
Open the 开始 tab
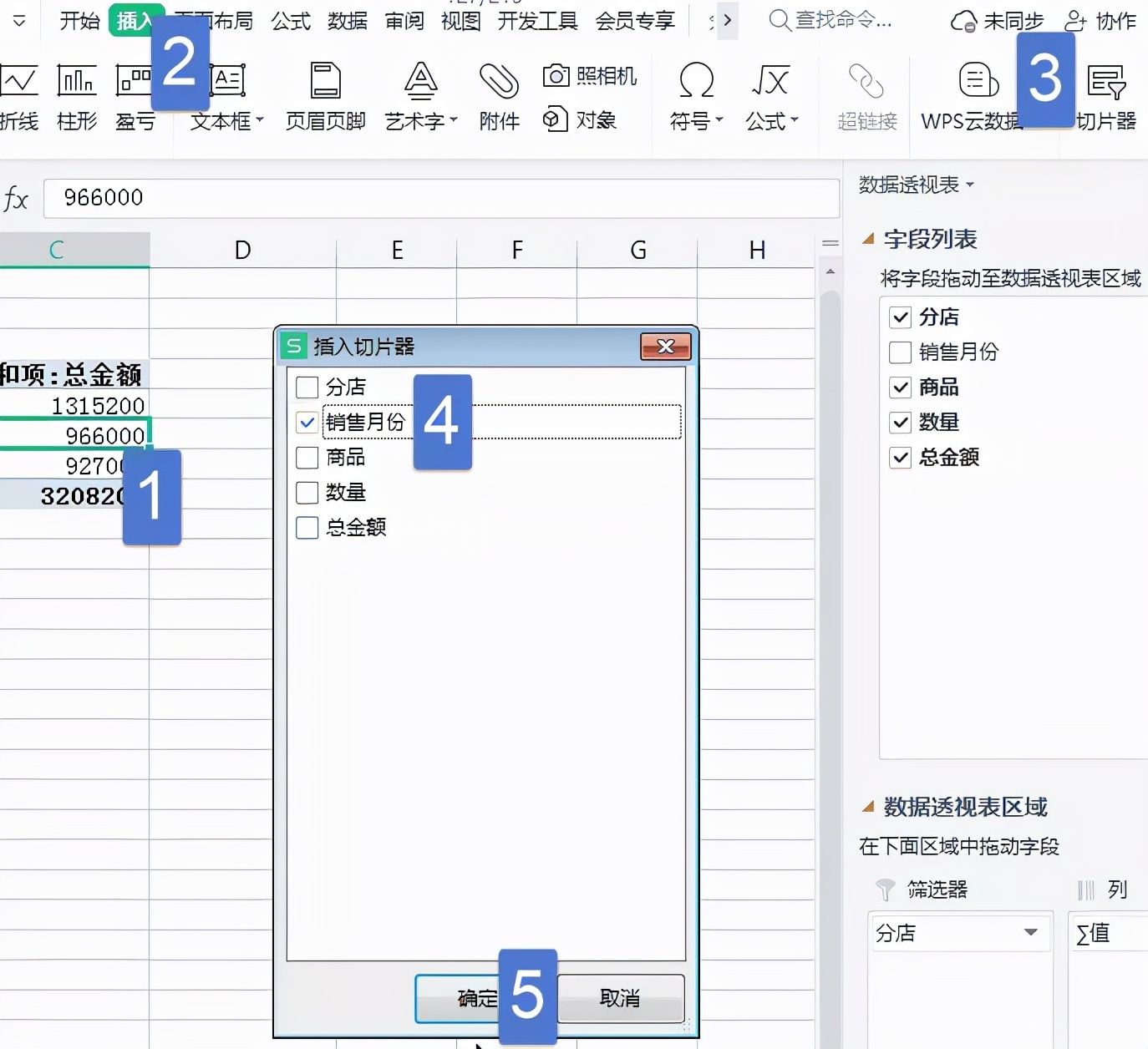pyautogui.click(x=80, y=21)
